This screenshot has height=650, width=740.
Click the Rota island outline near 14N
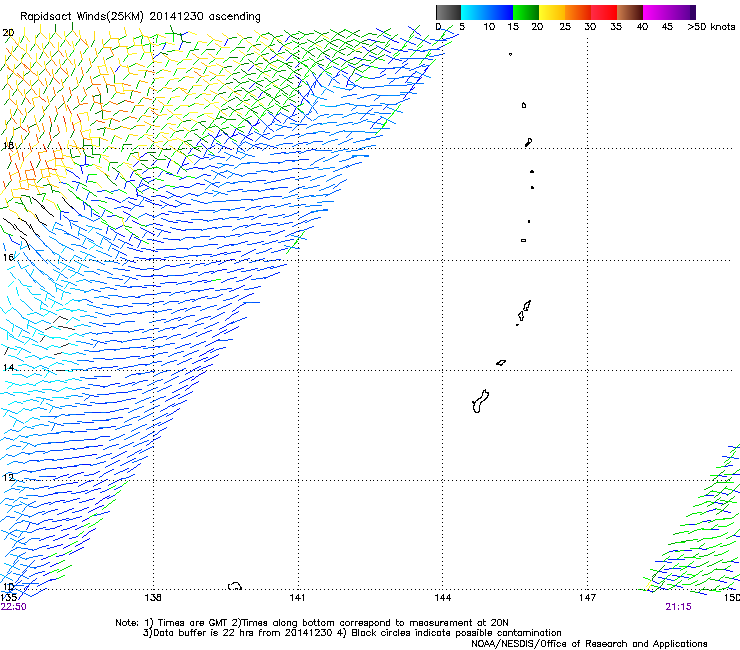pos(501,363)
